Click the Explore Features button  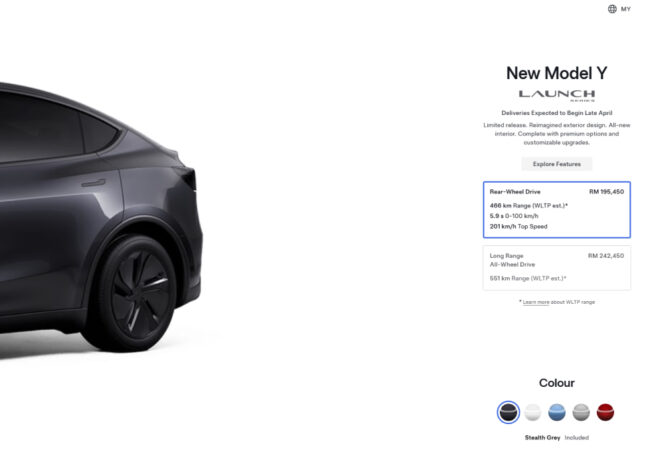(x=556, y=164)
